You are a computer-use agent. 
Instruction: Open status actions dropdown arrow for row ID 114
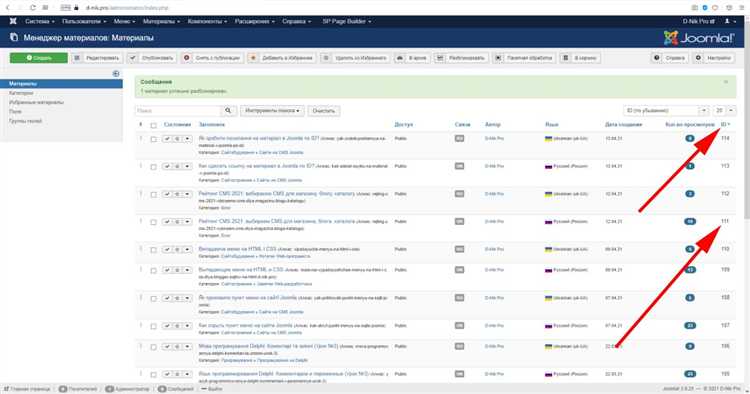[187, 139]
